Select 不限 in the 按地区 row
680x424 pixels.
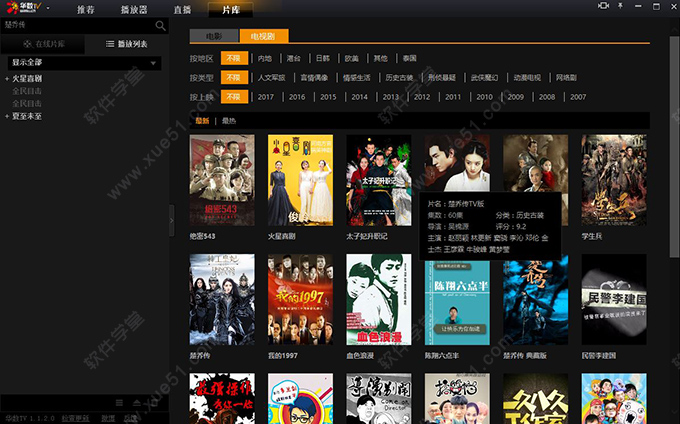tap(234, 58)
